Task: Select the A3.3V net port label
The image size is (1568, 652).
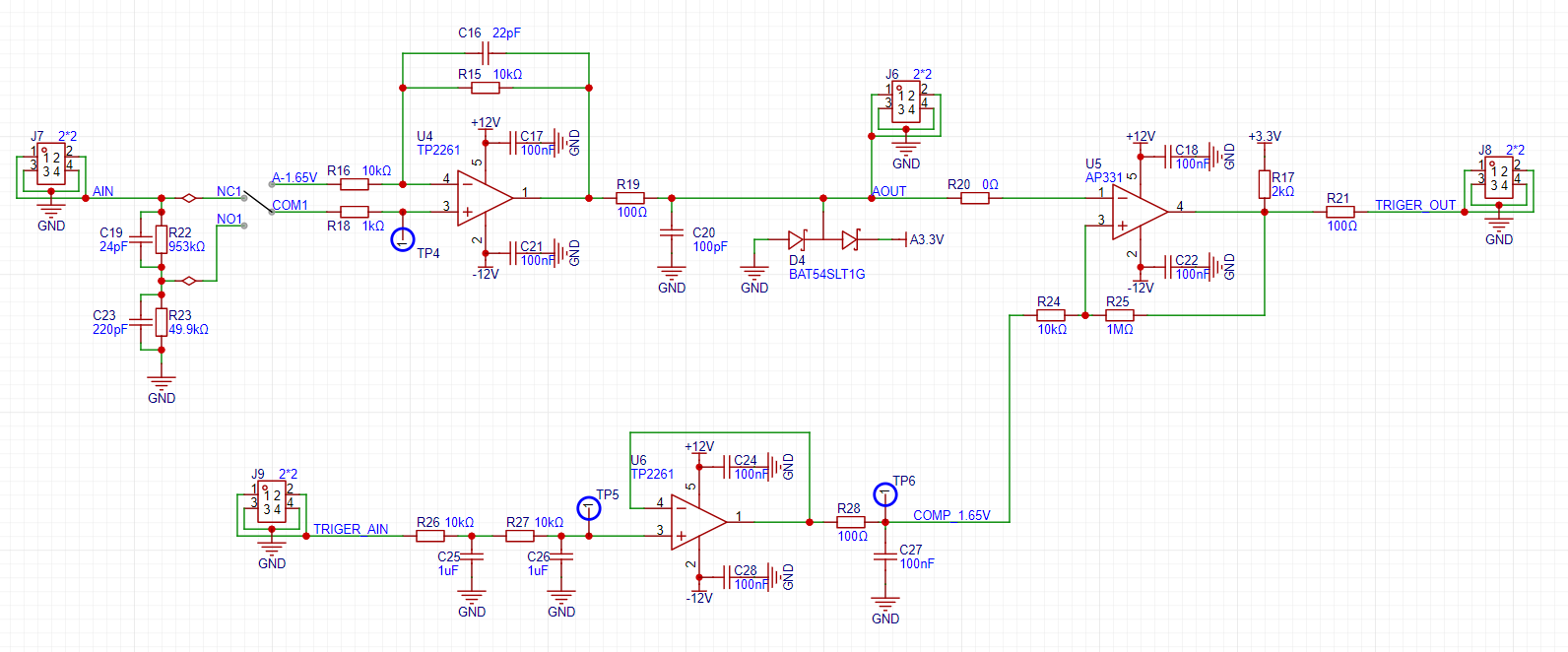Action: 926,239
